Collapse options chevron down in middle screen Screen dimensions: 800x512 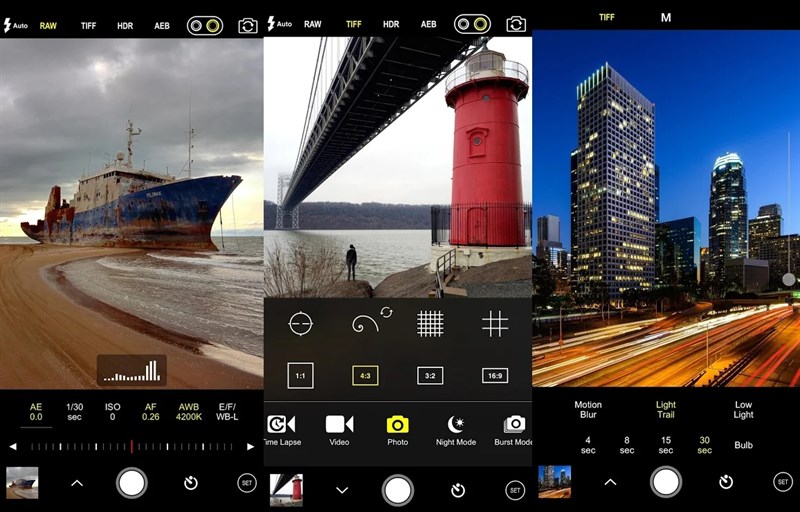[342, 491]
